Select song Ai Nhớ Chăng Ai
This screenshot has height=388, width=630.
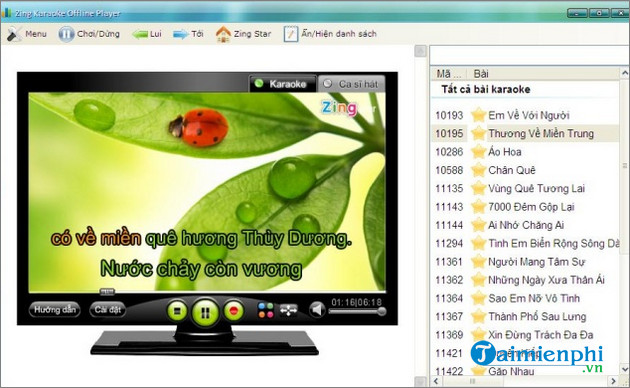525,225
